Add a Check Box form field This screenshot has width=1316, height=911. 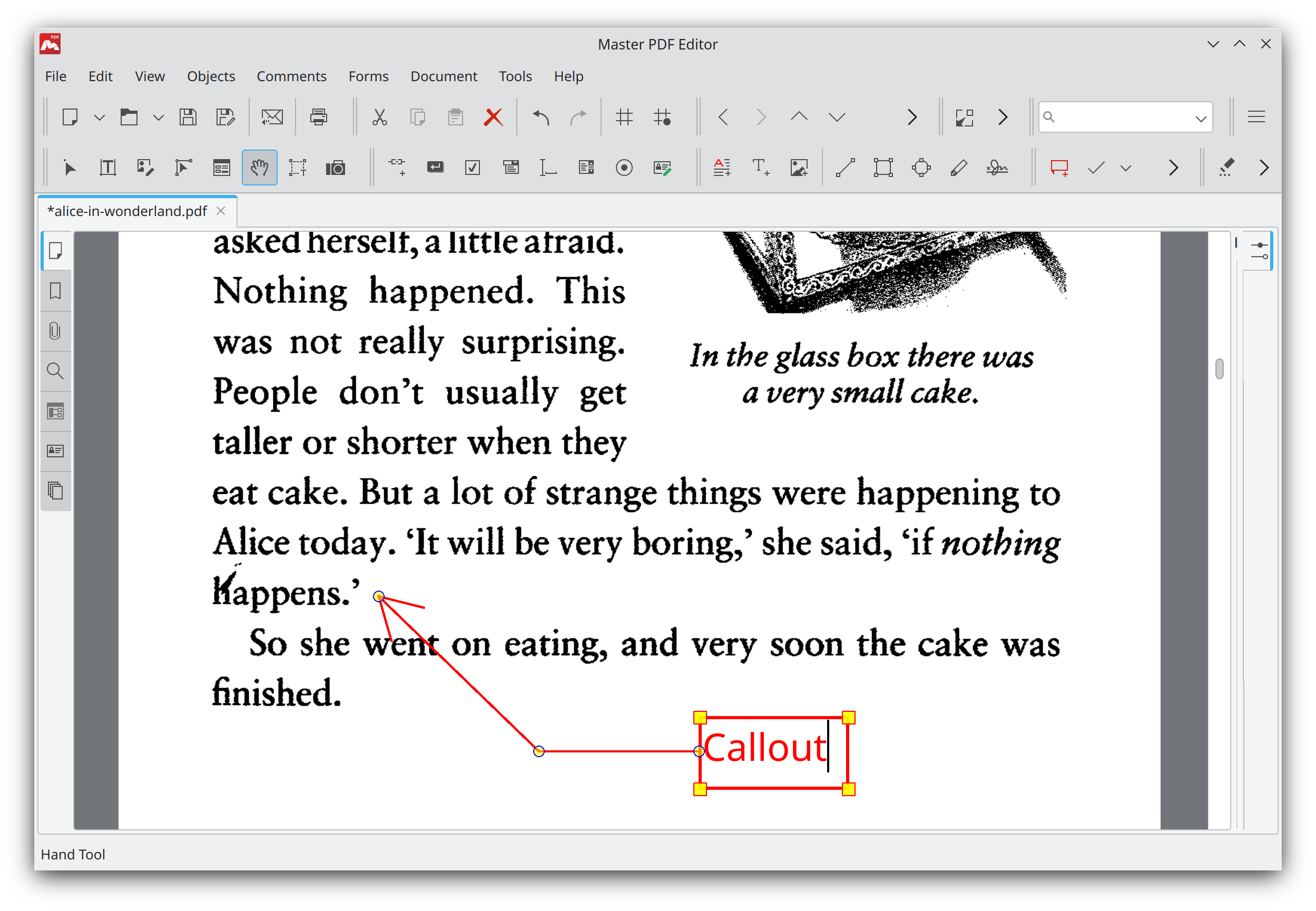click(472, 167)
